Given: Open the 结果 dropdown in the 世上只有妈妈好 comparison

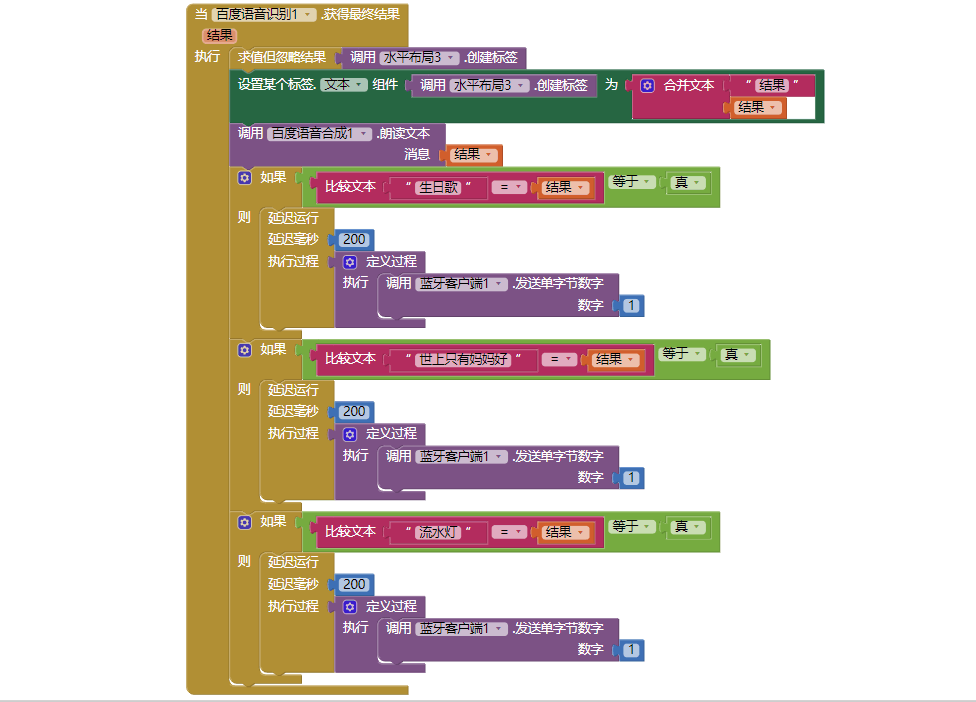Looking at the screenshot, I should point(615,360).
